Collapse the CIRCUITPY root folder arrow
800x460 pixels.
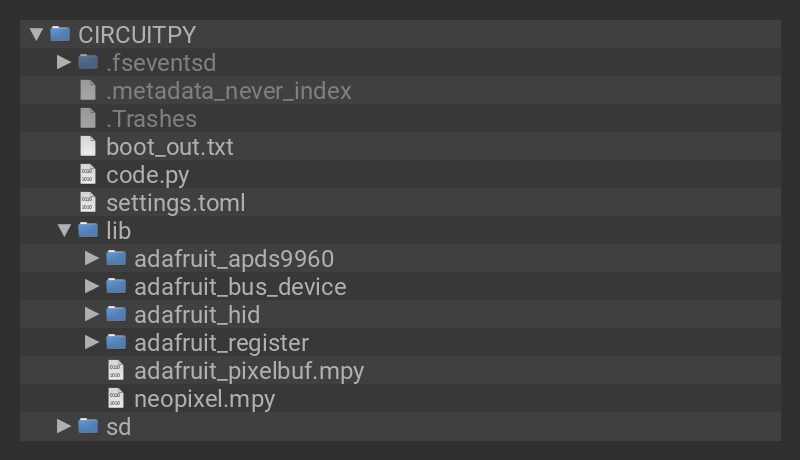(37, 34)
